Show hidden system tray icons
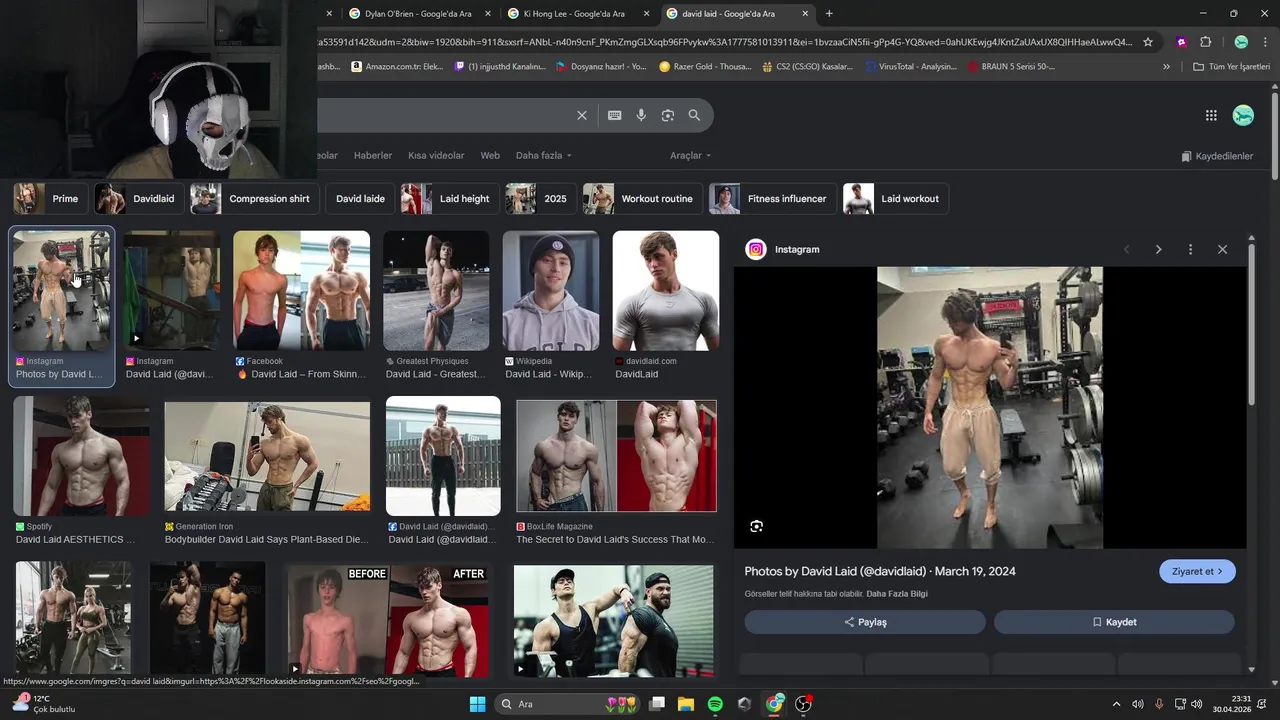 point(1117,704)
